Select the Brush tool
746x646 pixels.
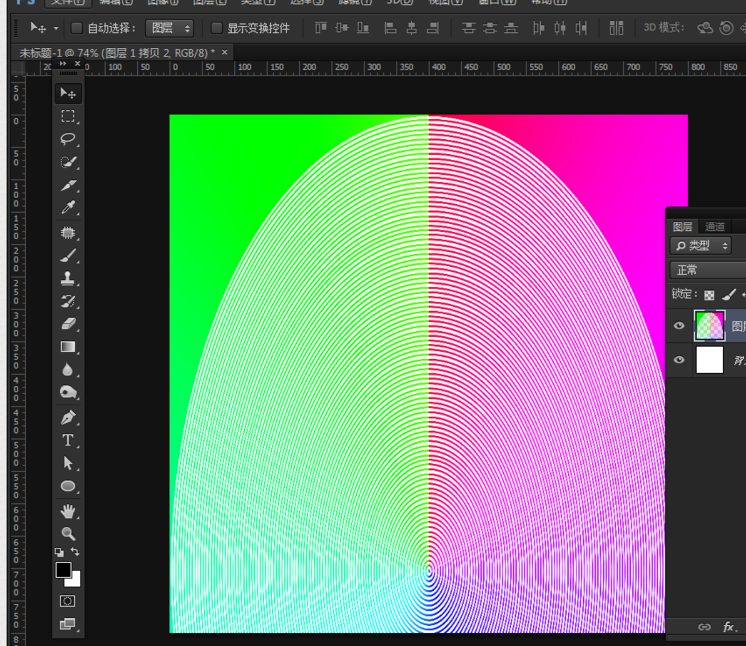[x=68, y=255]
